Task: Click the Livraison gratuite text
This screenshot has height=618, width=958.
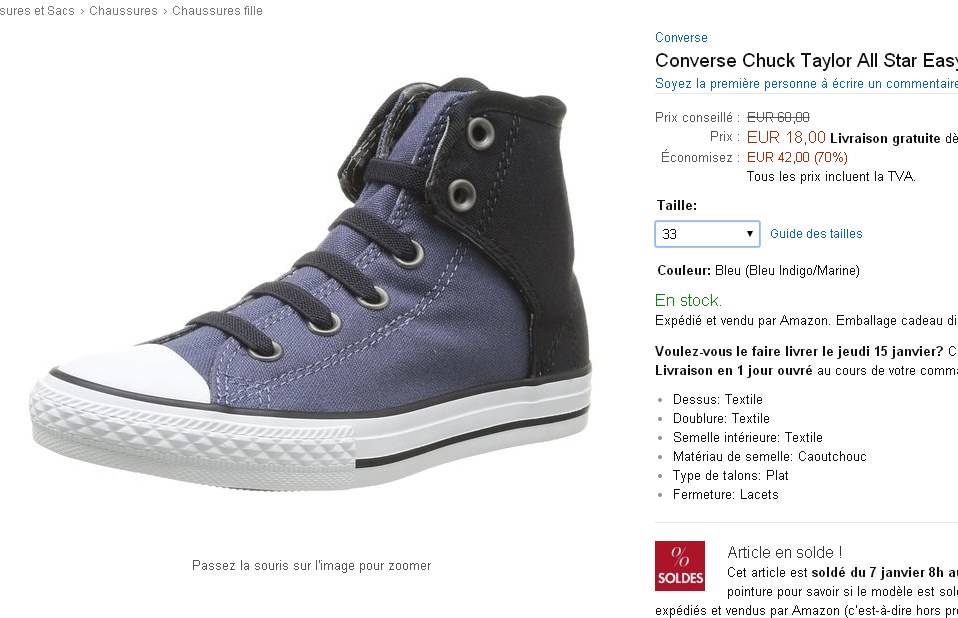Action: pos(885,138)
